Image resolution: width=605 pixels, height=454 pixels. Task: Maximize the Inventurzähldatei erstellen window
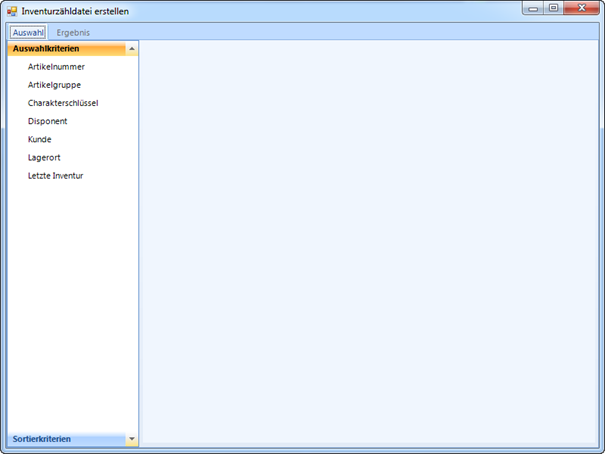(x=553, y=8)
